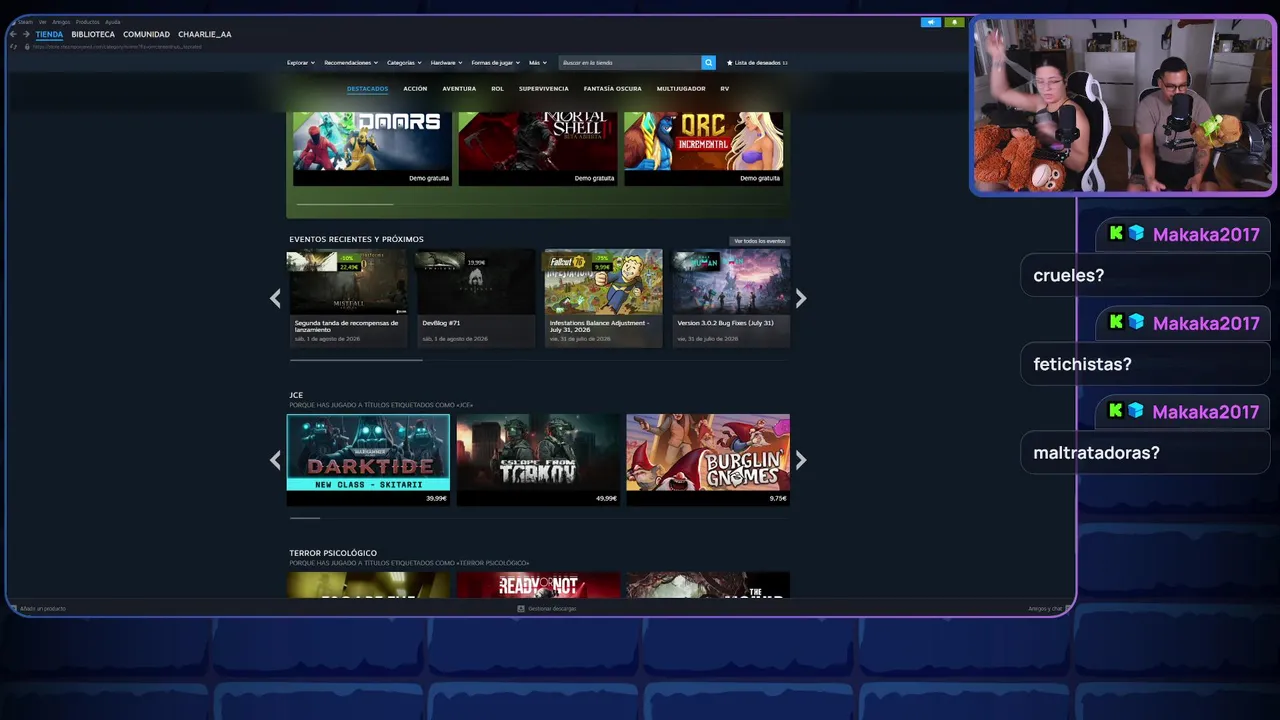Open the Orc Incremental free demo card

(x=704, y=149)
